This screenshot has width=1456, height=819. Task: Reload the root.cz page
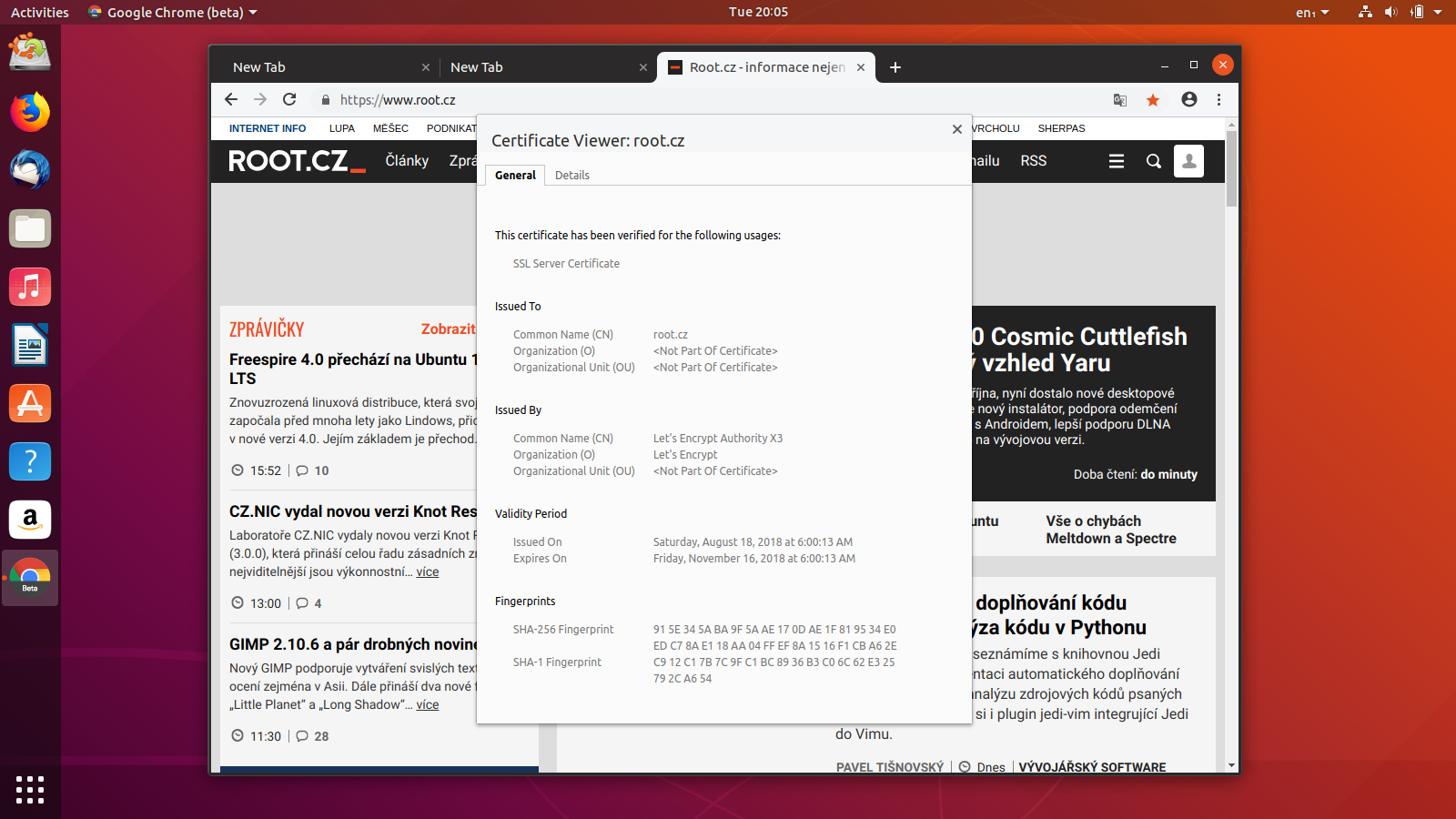[x=289, y=100]
